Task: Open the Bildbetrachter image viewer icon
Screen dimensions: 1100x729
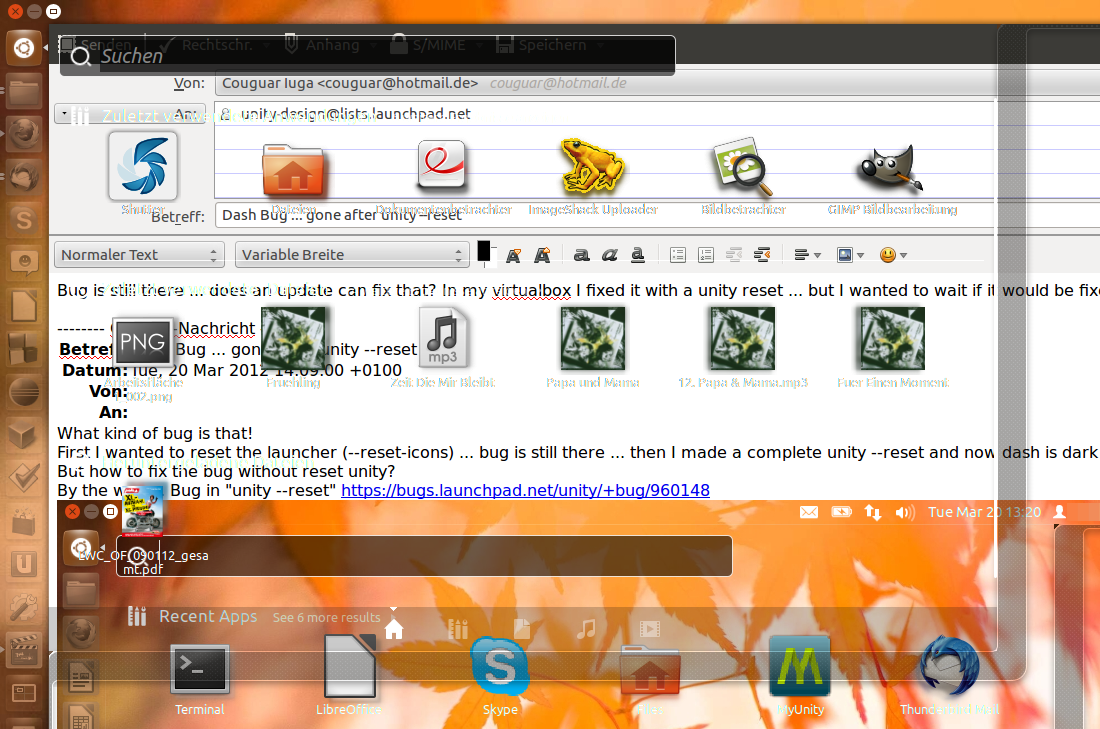Action: 743,167
